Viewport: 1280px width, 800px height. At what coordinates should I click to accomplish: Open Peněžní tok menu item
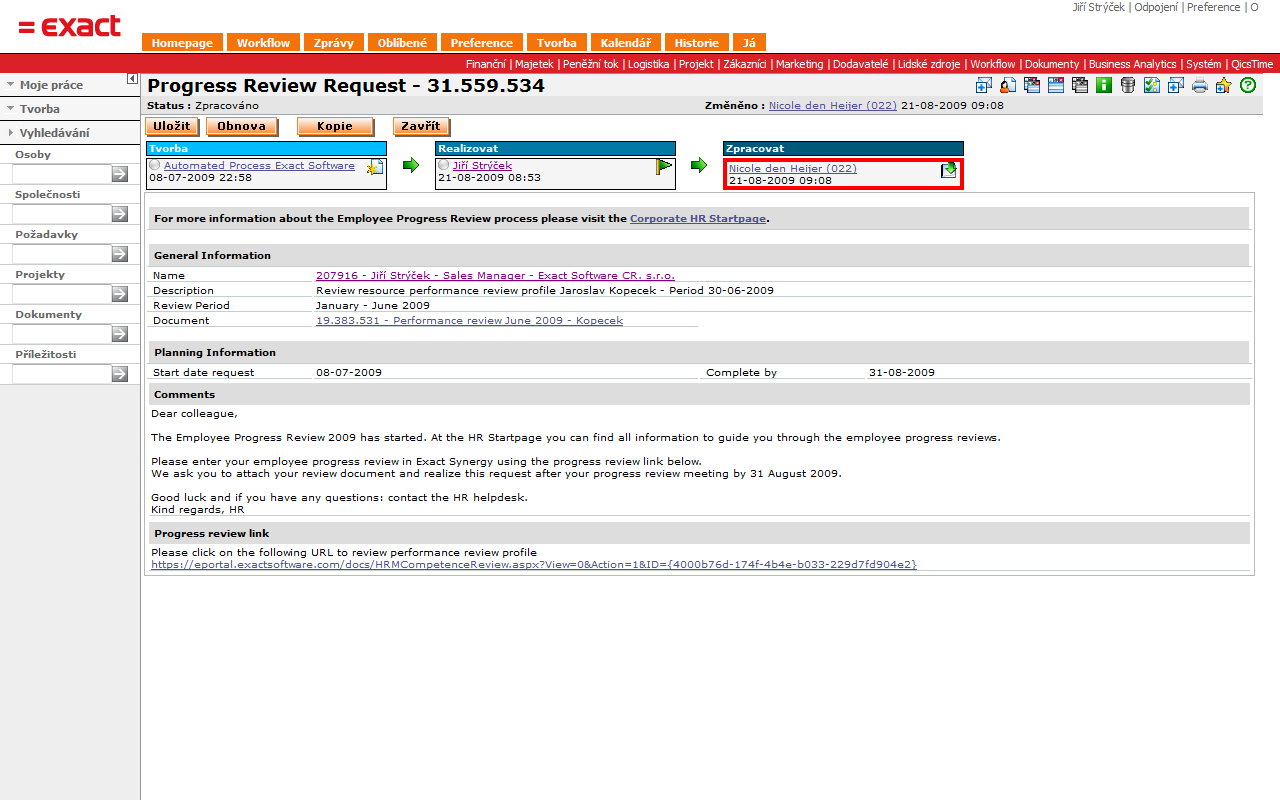coord(591,64)
